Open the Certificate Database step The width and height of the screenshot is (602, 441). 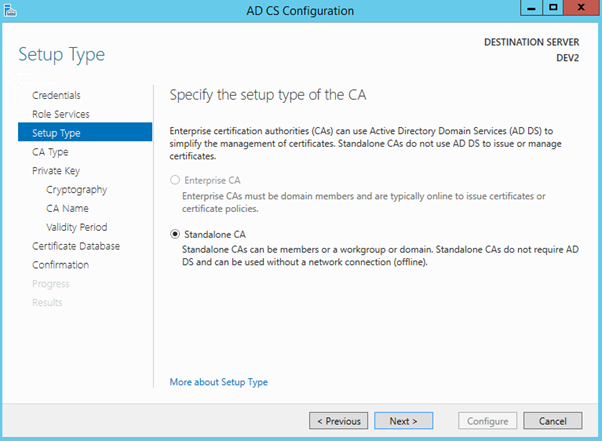[x=75, y=246]
